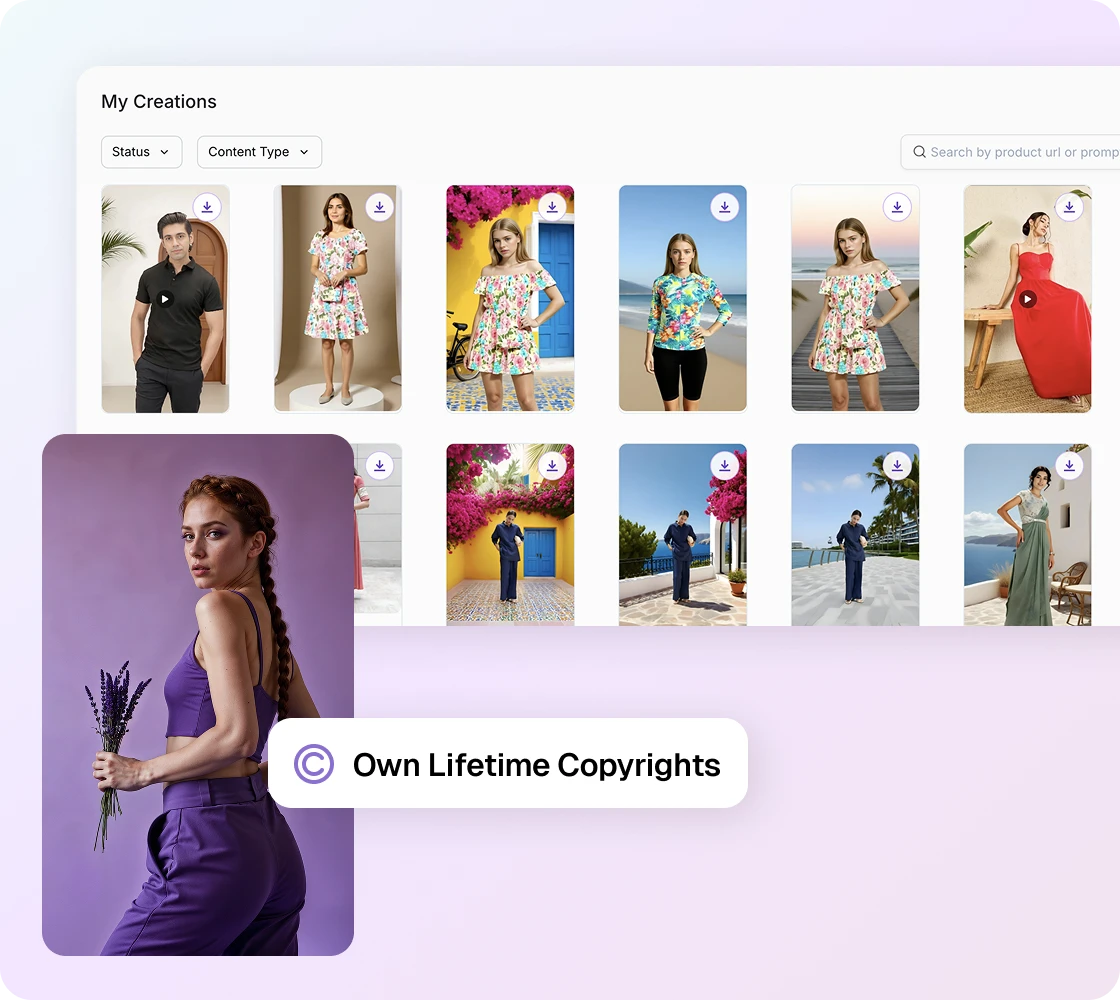Play the red dress video
The height and width of the screenshot is (1000, 1120).
[1027, 299]
